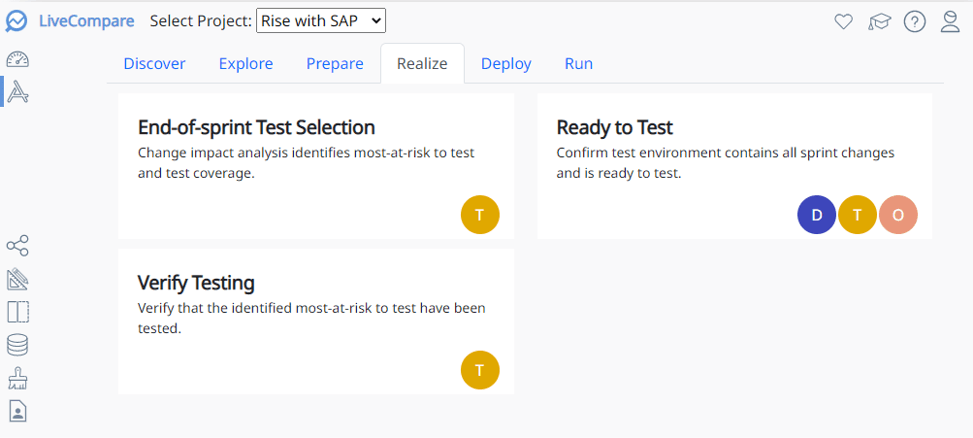Click the user account icon
This screenshot has width=973, height=438.
(950, 21)
